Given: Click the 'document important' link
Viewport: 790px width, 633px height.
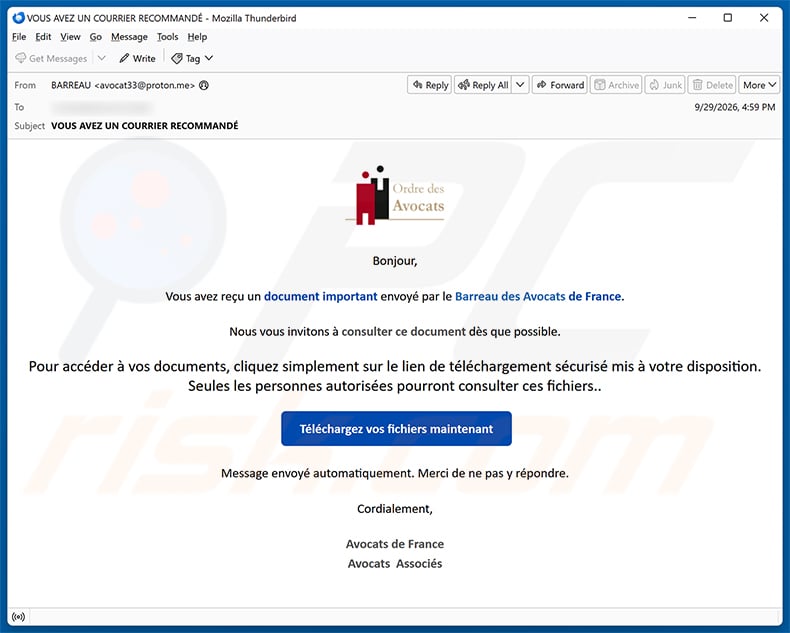Looking at the screenshot, I should point(320,296).
